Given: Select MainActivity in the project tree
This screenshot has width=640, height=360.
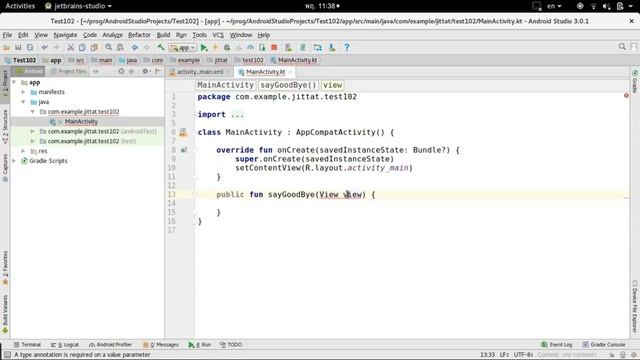Looking at the screenshot, I should tap(81, 122).
